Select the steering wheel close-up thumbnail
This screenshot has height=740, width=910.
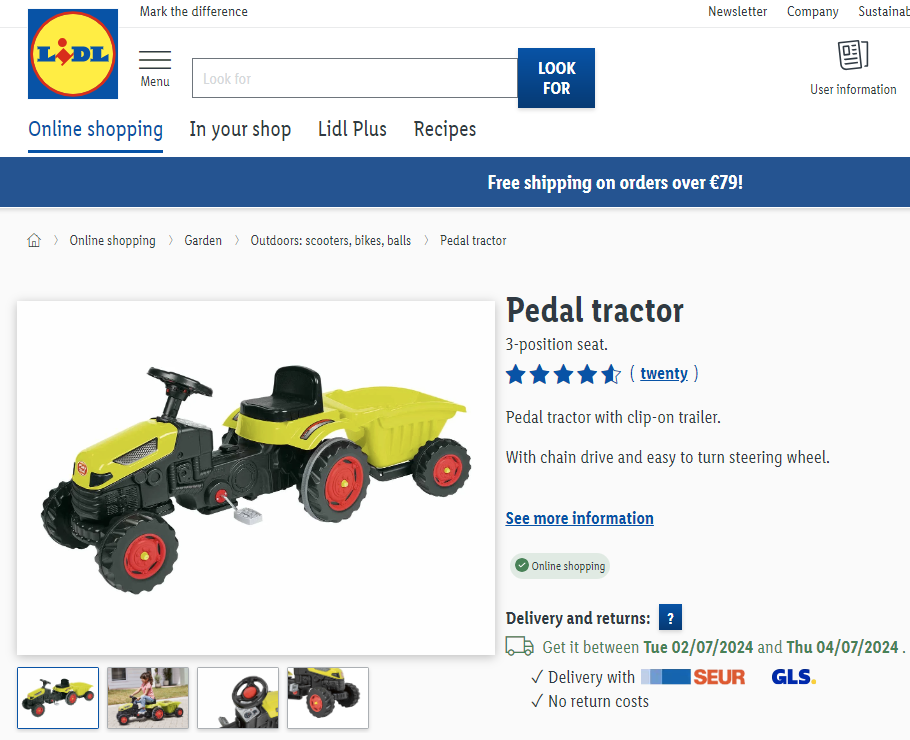pyautogui.click(x=238, y=698)
